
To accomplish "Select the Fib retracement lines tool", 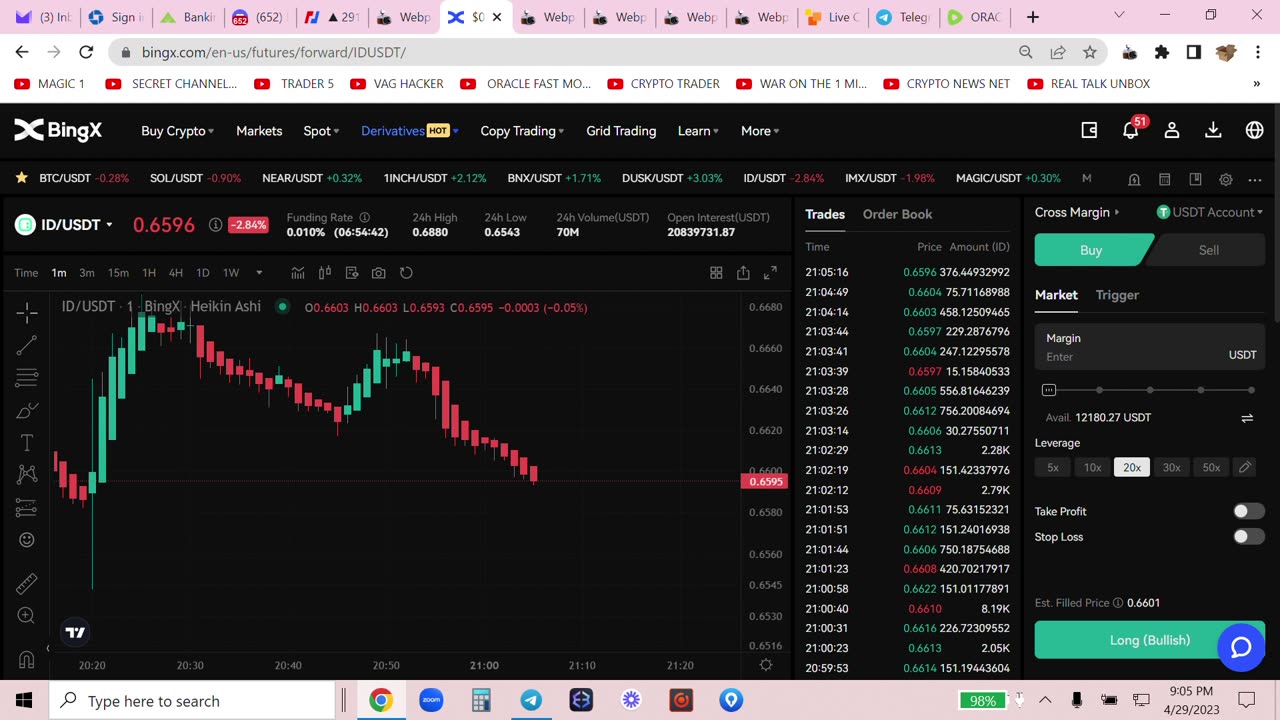I will point(27,378).
